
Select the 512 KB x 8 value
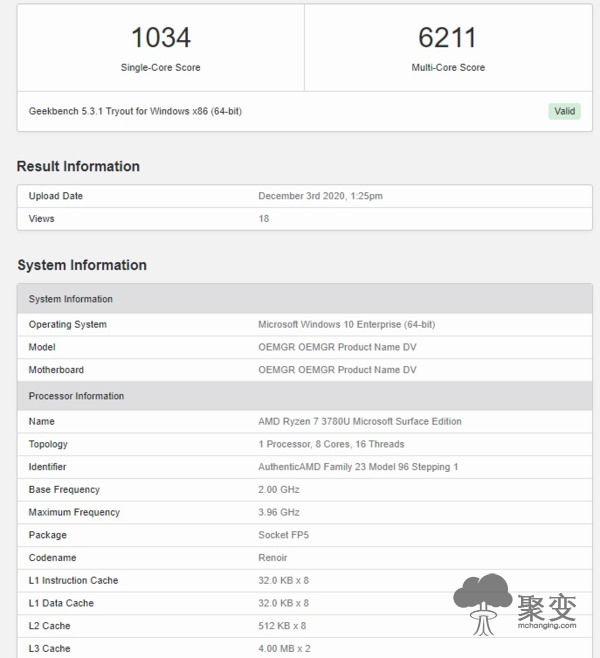tap(282, 626)
